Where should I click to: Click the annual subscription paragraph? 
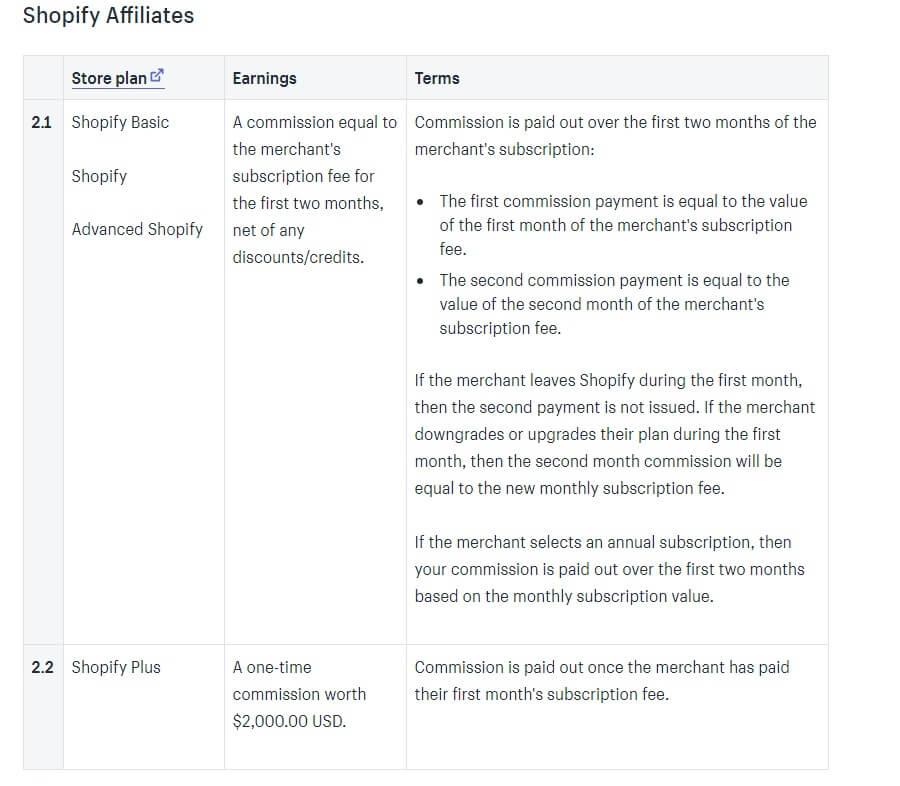[610, 569]
